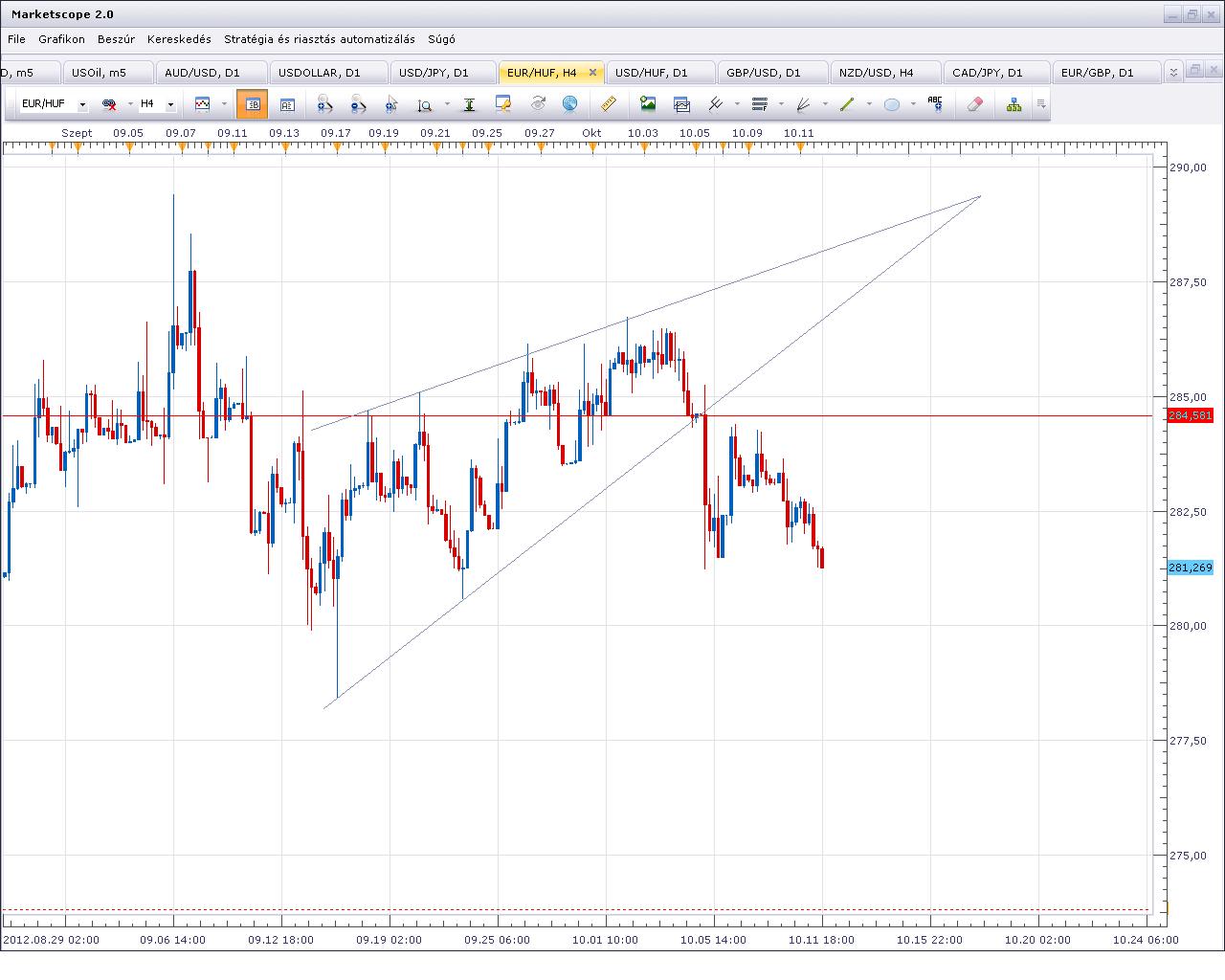Switch to the USOil, m5 tab

tap(108, 73)
